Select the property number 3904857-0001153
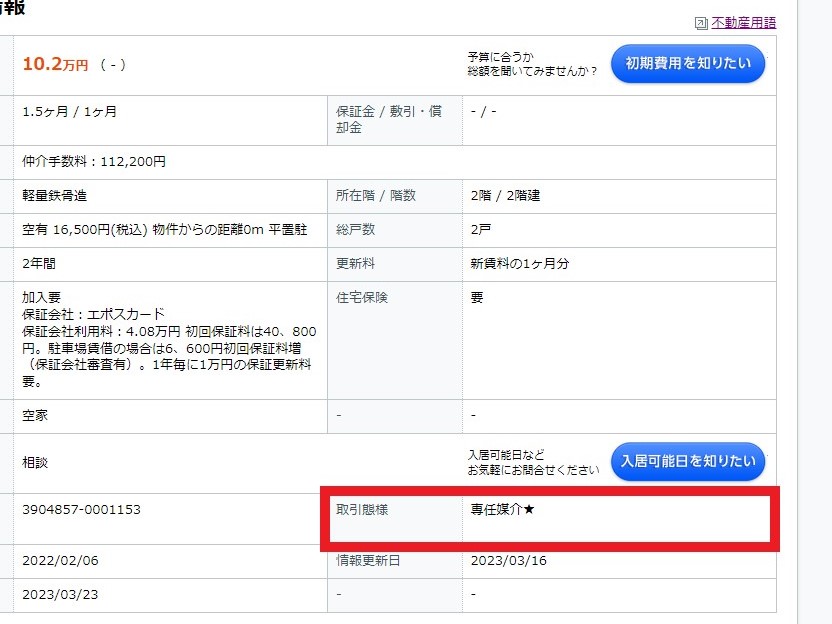Viewport: 832px width, 624px height. [x=81, y=509]
